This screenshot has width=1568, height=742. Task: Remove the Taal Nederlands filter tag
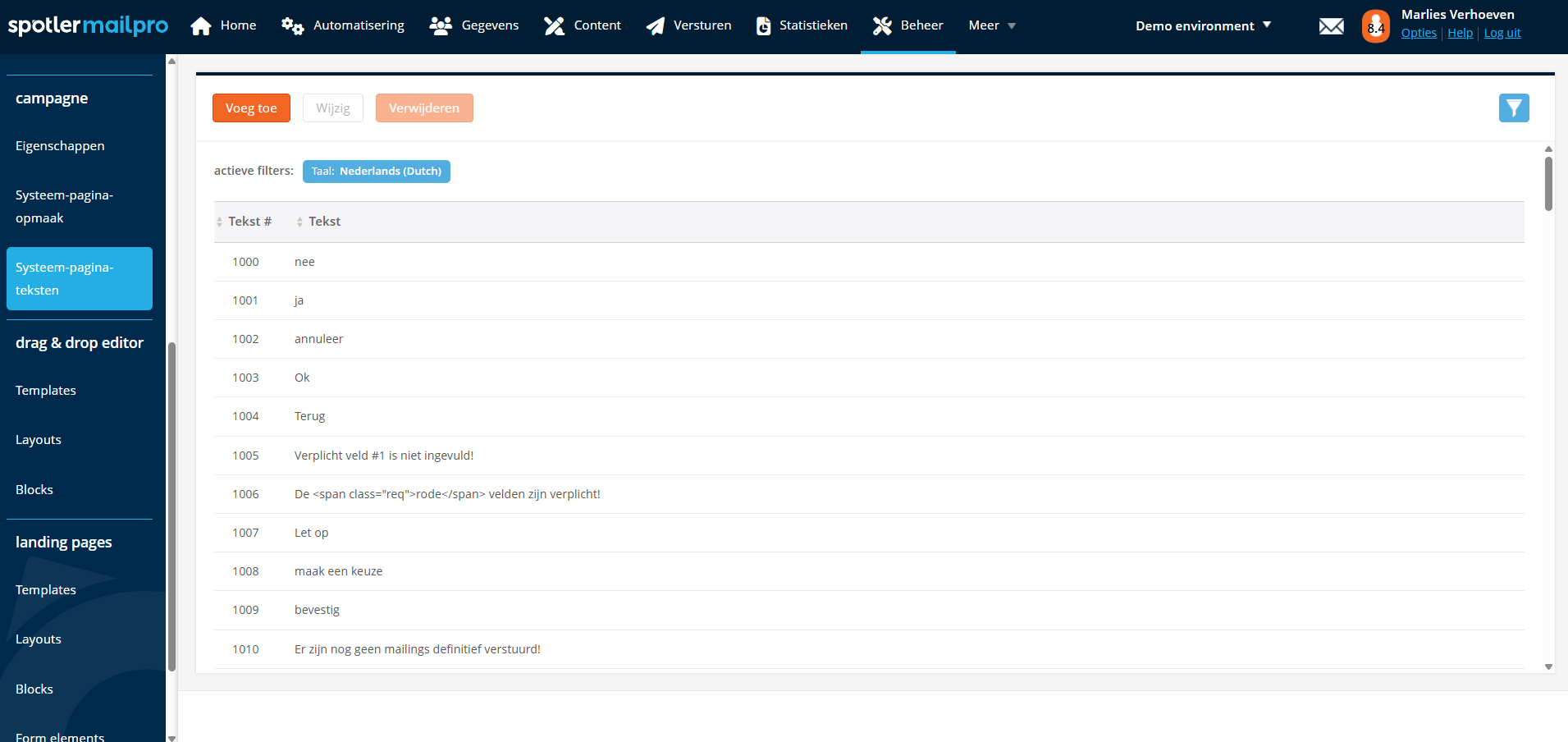point(376,172)
